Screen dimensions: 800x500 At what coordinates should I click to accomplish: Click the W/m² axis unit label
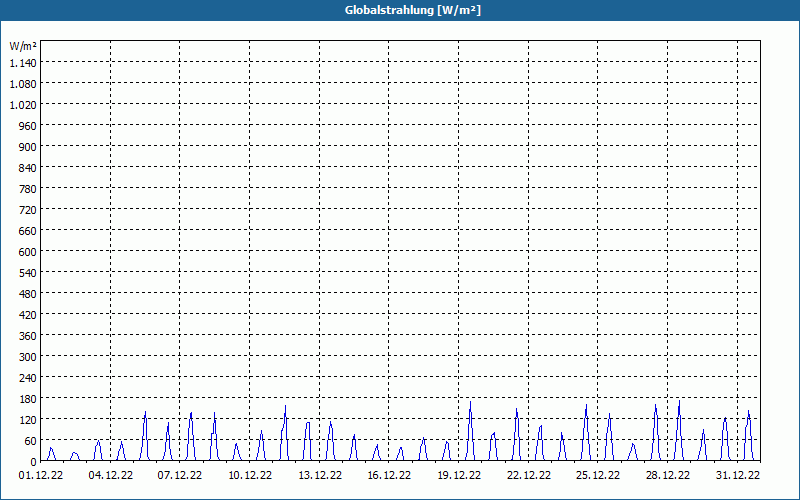(23, 46)
